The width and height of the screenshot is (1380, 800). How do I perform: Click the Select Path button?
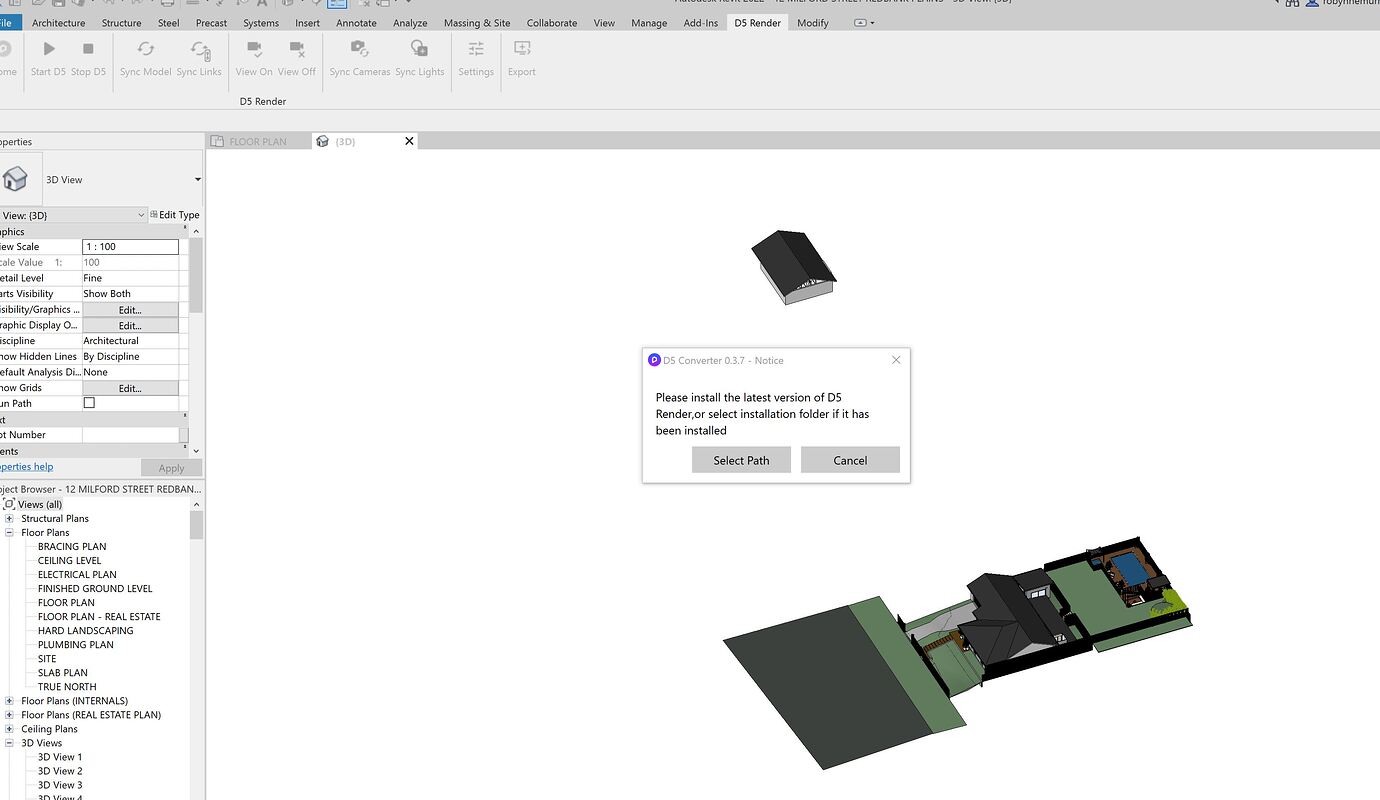(x=742, y=460)
